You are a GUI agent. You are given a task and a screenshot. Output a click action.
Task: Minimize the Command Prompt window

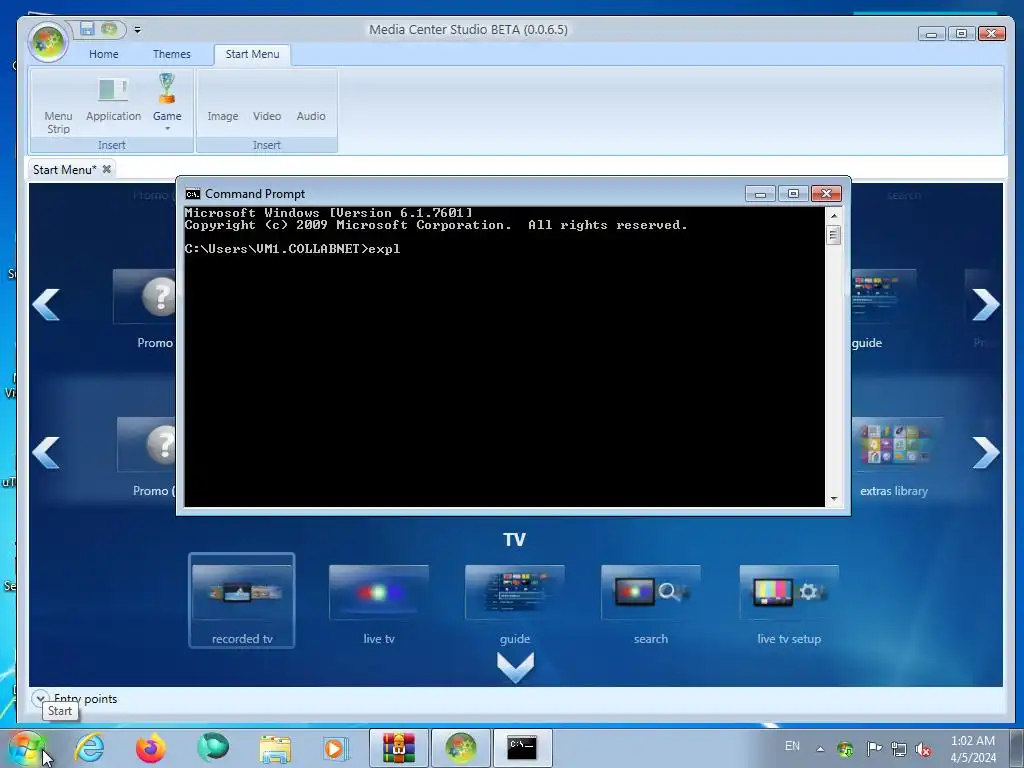click(x=760, y=194)
